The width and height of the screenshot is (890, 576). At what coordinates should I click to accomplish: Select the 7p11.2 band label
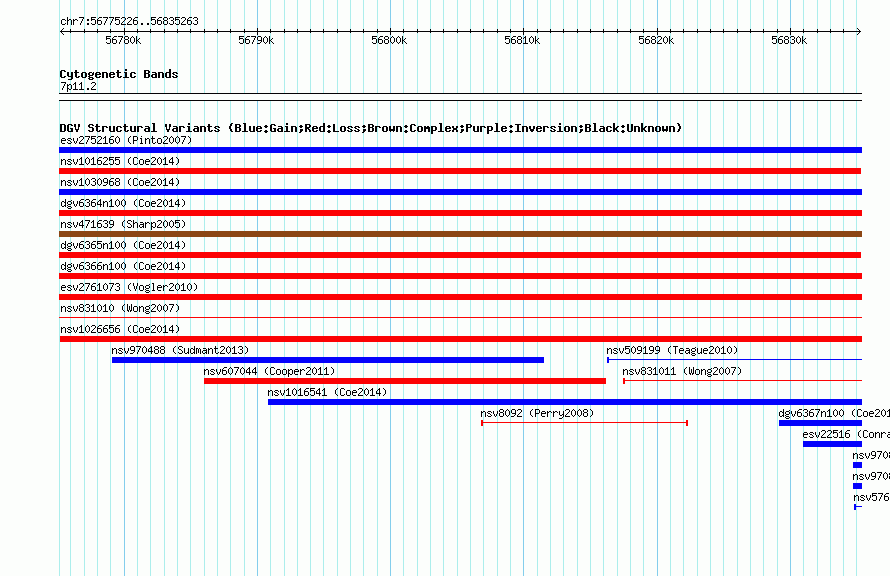(78, 86)
